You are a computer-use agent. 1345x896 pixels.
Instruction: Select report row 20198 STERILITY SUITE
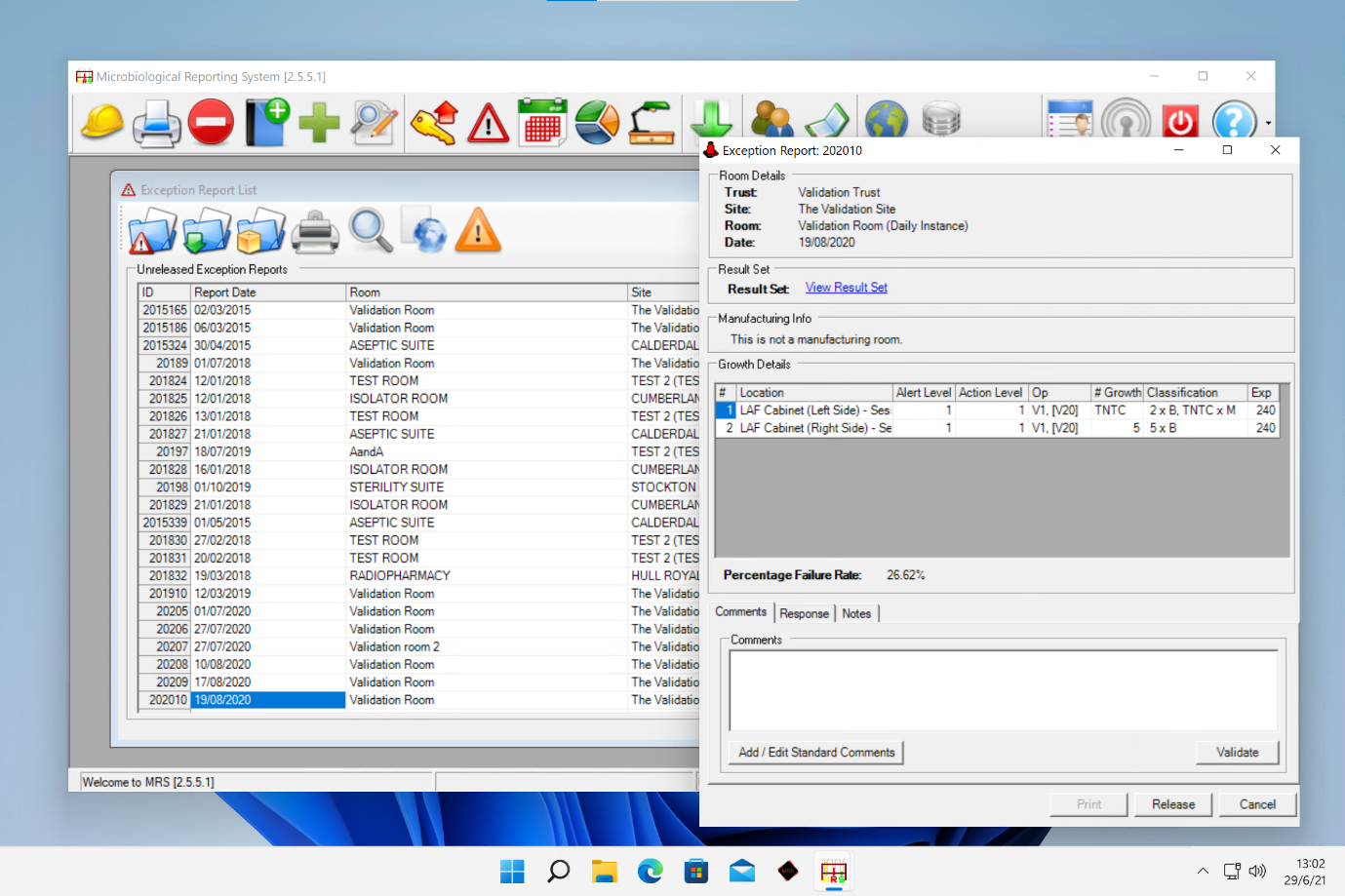tap(419, 487)
